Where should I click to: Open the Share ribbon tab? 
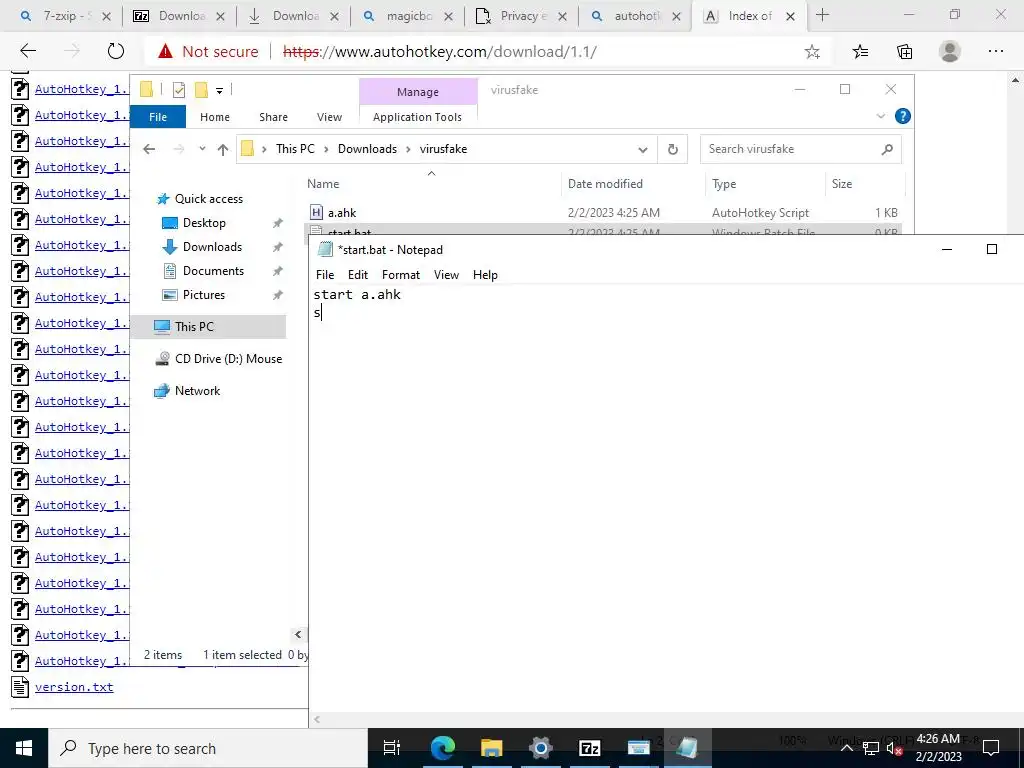click(273, 117)
